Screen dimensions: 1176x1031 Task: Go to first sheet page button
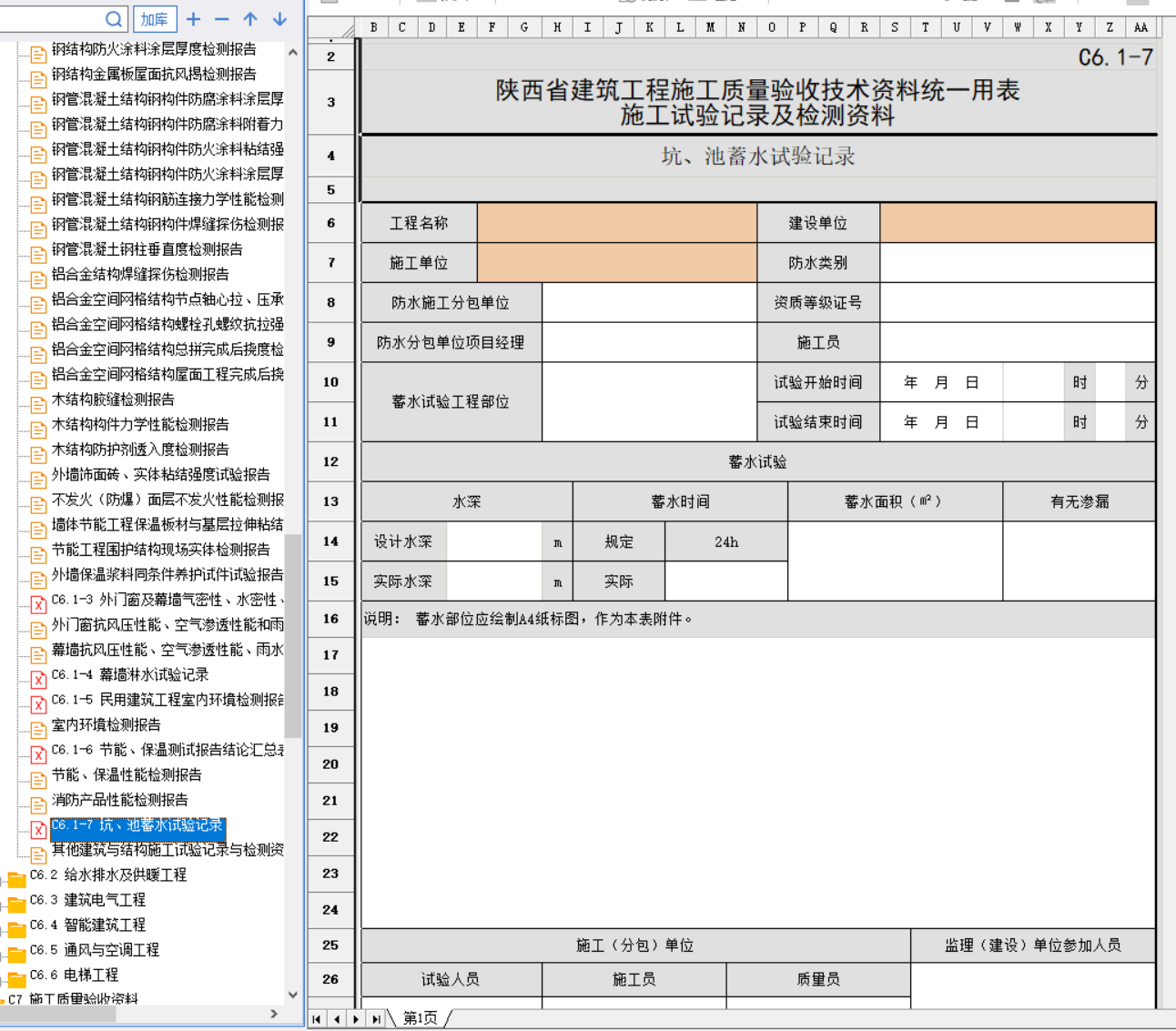(x=317, y=1019)
